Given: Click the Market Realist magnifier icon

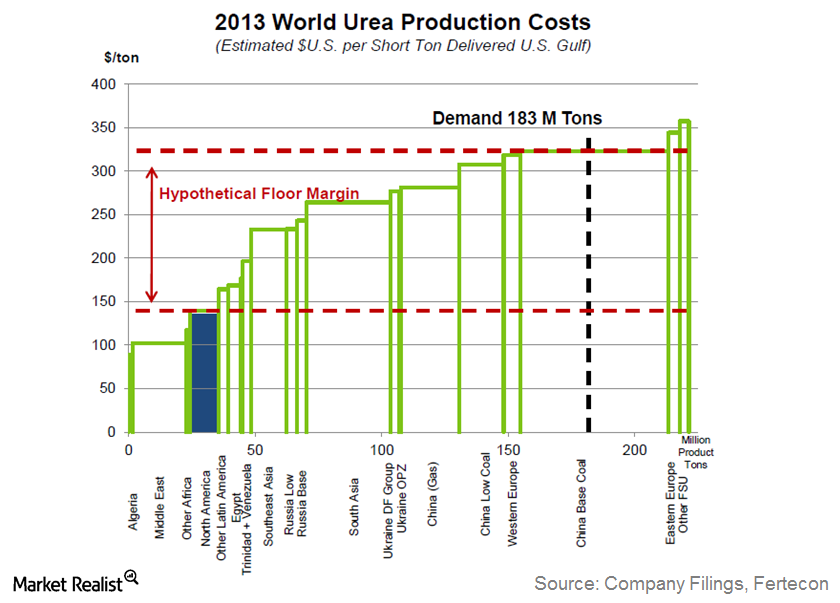Looking at the screenshot, I should 130,578.
